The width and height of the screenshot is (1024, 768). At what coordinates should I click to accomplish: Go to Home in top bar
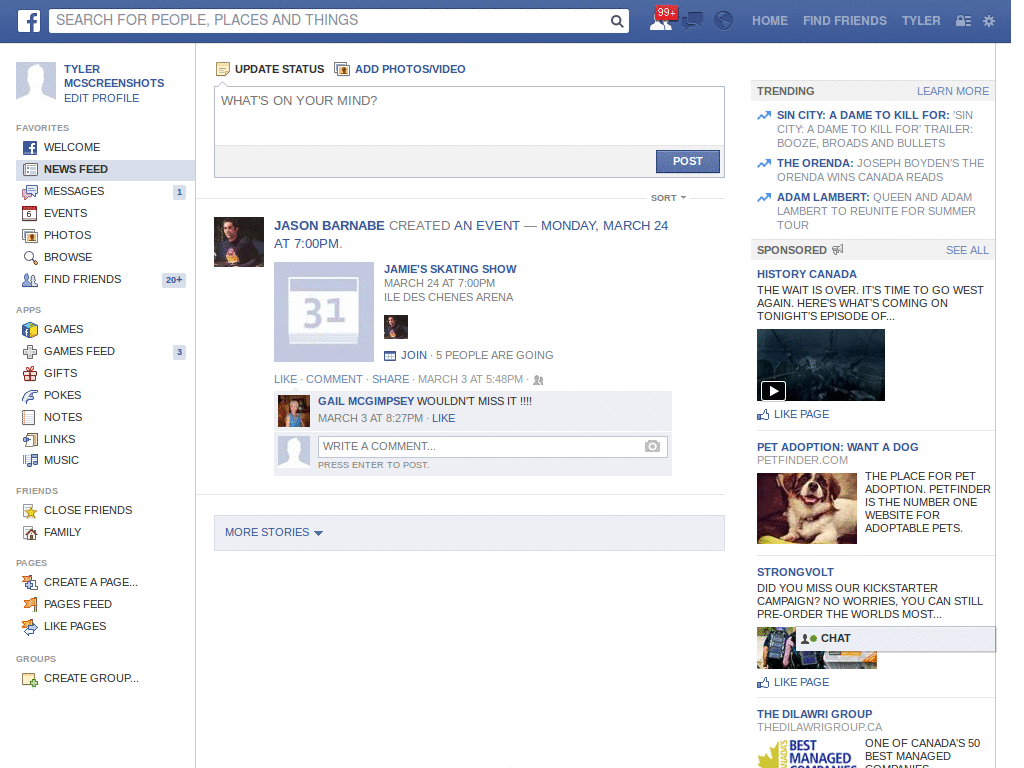[x=769, y=21]
